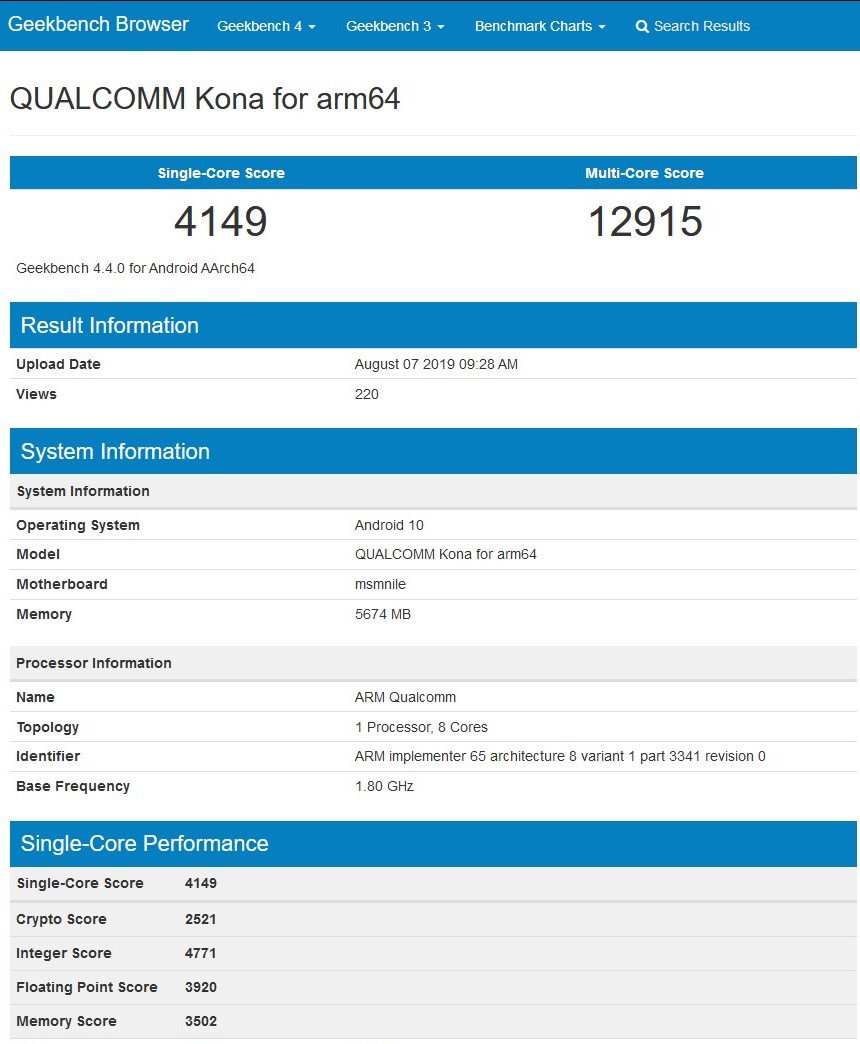Click the Multi-Core Score header
The image size is (860, 1044).
pos(644,173)
